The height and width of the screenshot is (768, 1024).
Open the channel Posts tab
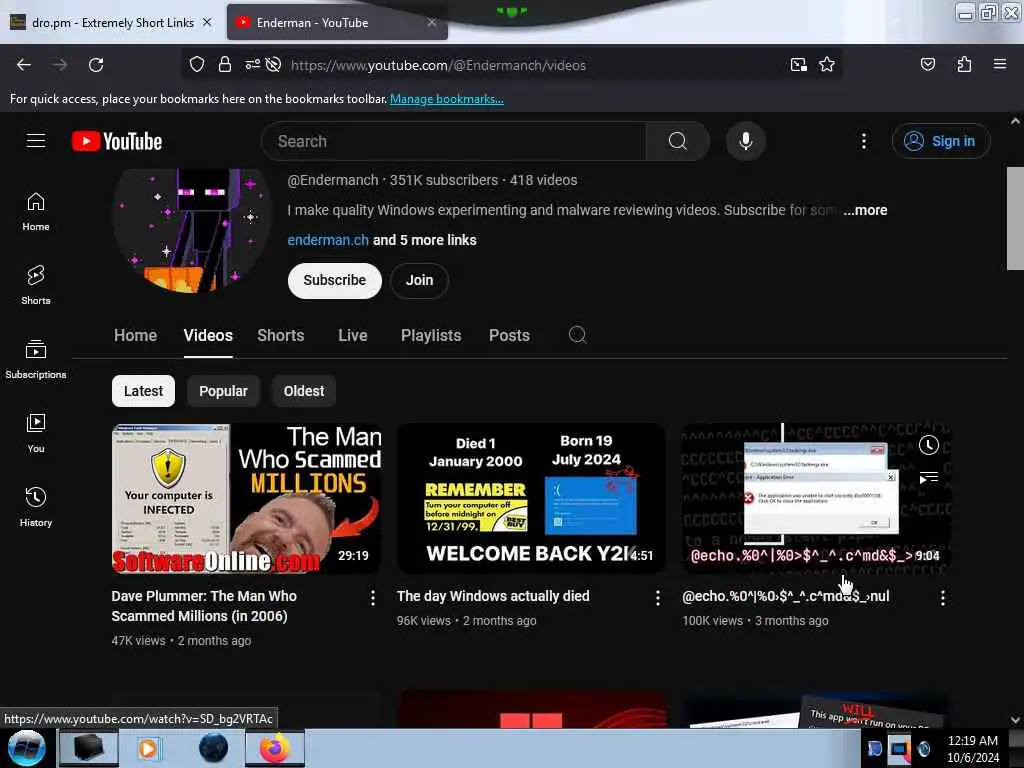pos(509,336)
